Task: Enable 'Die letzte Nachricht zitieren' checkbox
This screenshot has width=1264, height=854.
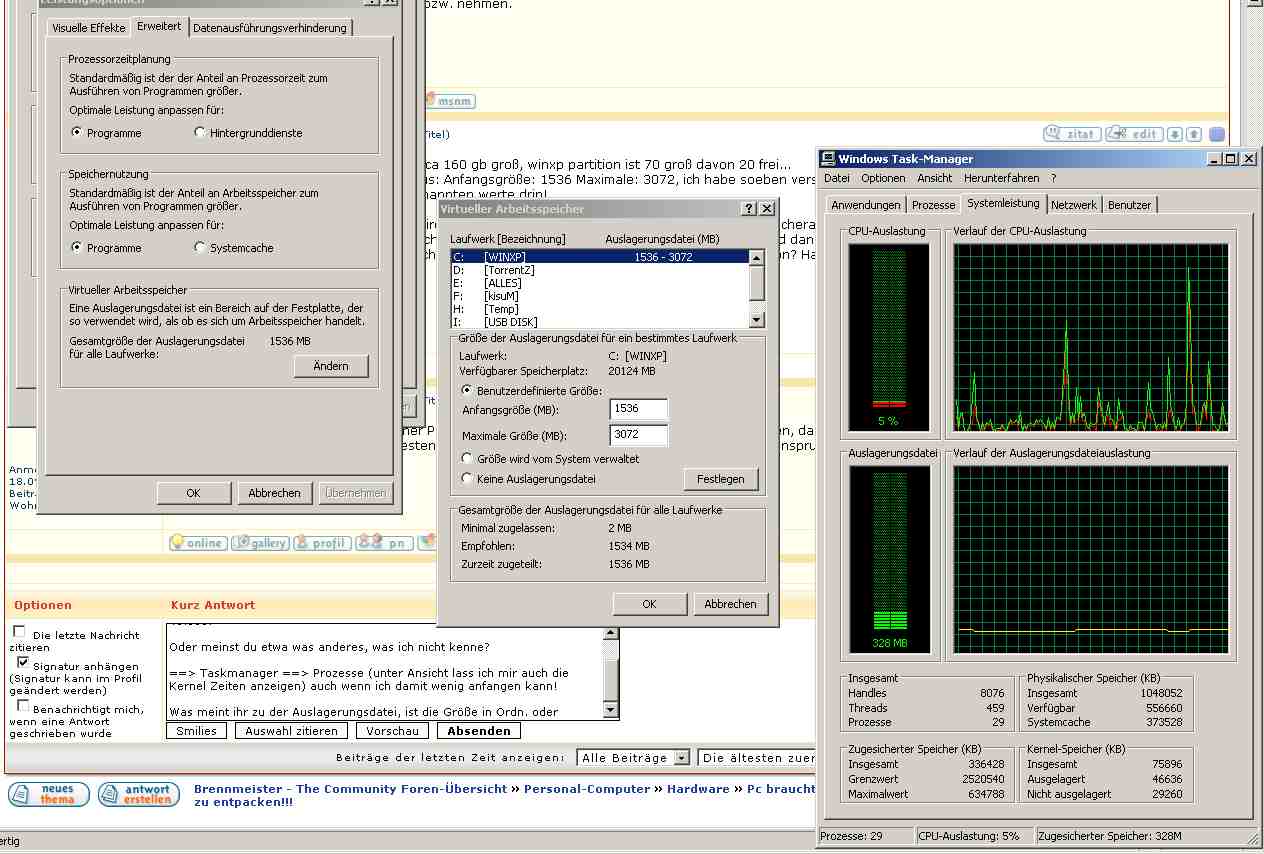Action: pyautogui.click(x=19, y=632)
